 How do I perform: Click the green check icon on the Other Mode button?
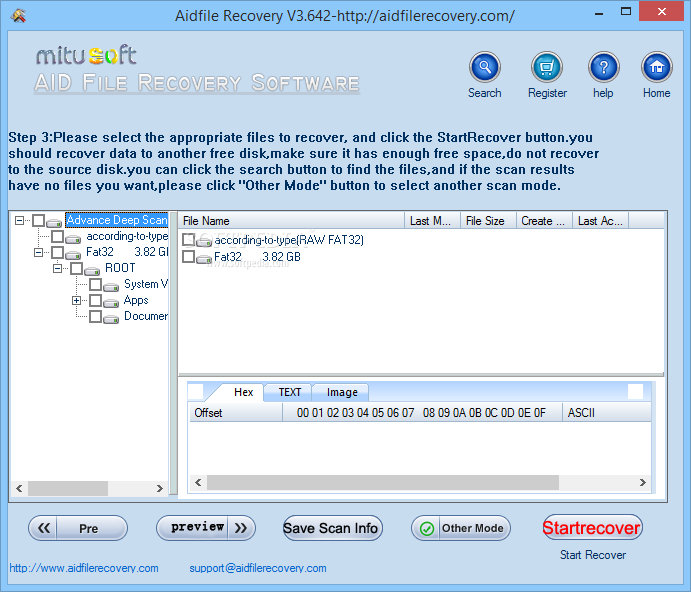click(x=427, y=529)
